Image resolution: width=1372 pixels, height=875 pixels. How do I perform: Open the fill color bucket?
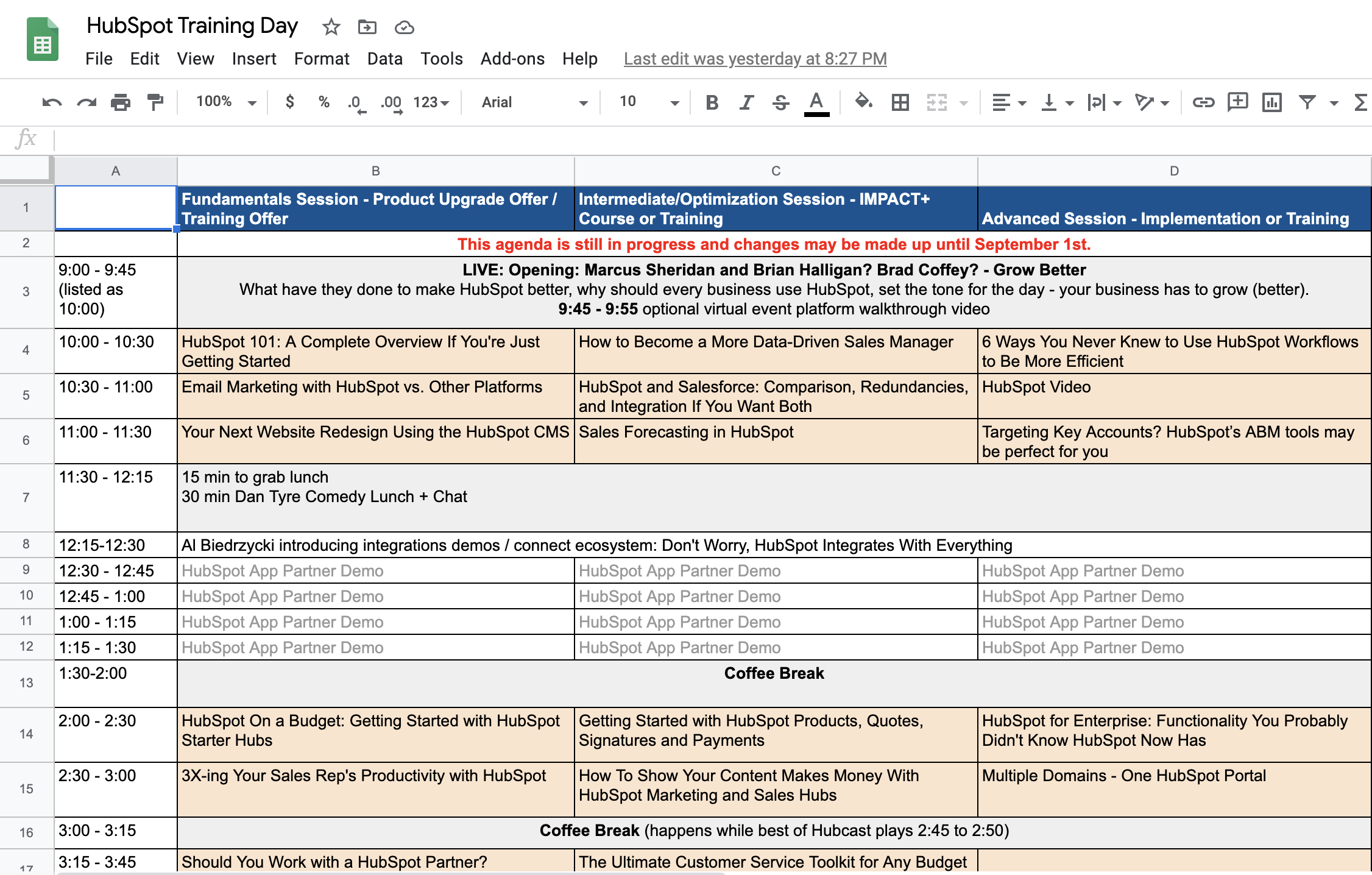pyautogui.click(x=863, y=102)
